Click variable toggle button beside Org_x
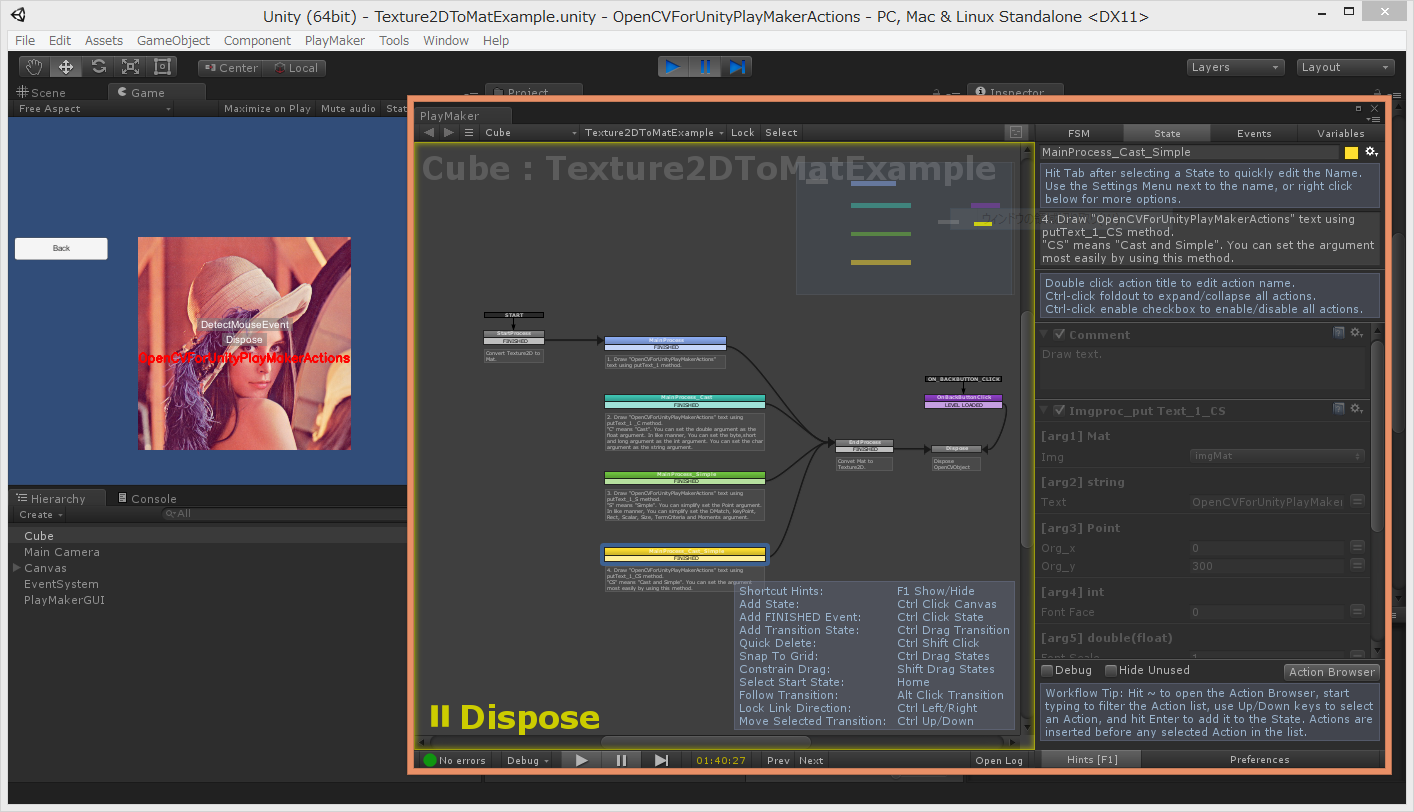This screenshot has height=812, width=1414. click(1357, 547)
